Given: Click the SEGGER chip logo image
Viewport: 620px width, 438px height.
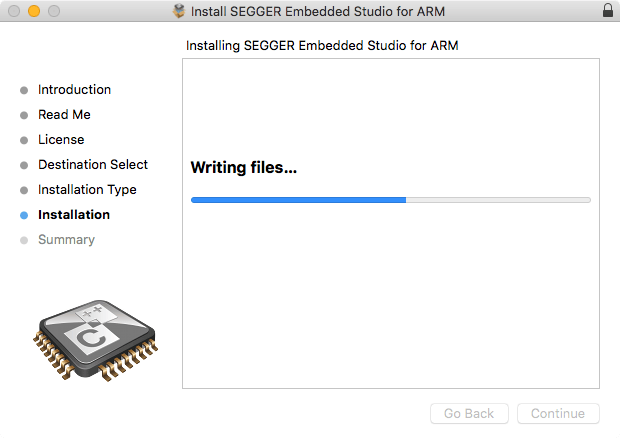Looking at the screenshot, I should click(94, 343).
